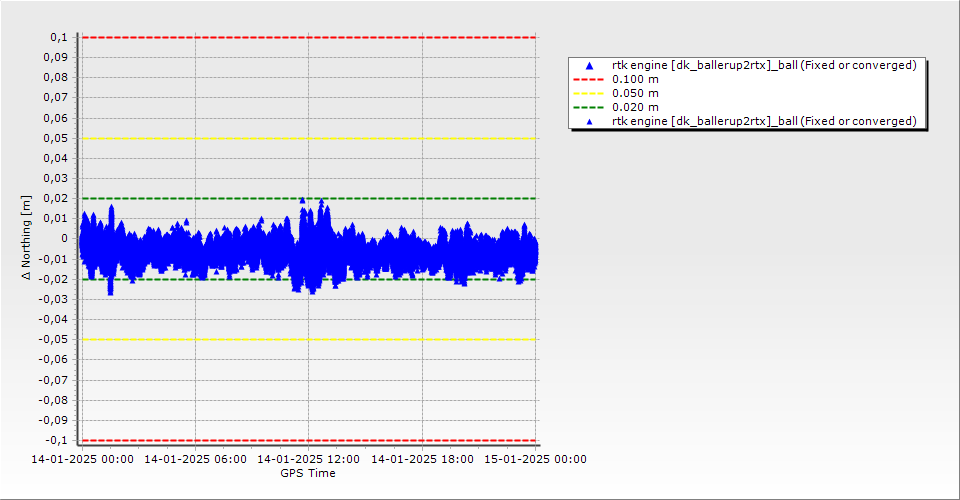Click the yellow dashed line legend sample
Image resolution: width=960 pixels, height=500 pixels.
[x=588, y=94]
